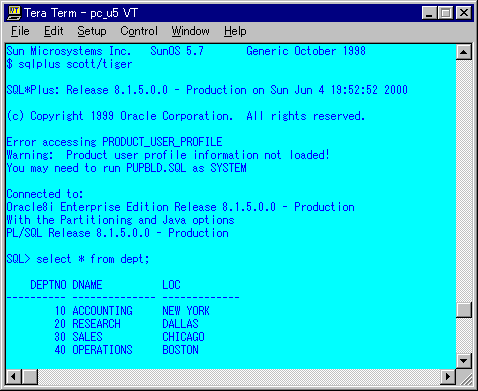Image resolution: width=478 pixels, height=391 pixels.
Task: Click the ACCOUNTING department name
Action: coord(102,311)
